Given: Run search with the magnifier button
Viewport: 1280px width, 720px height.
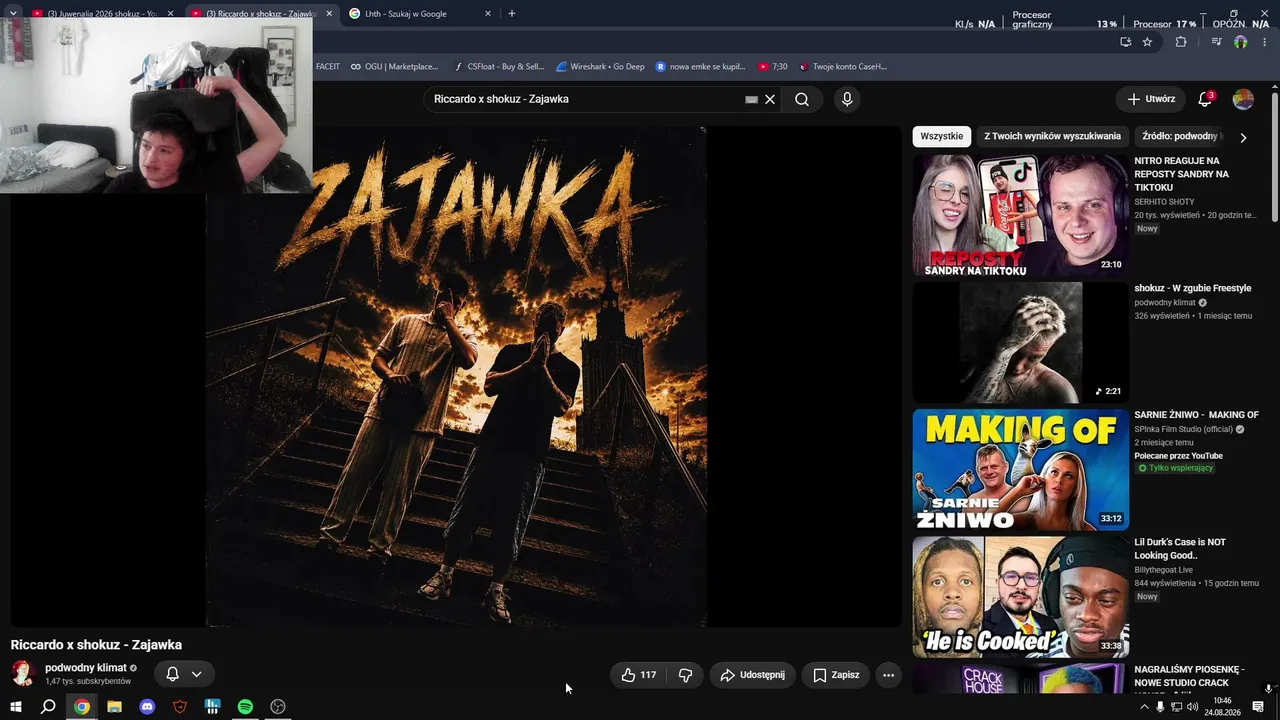Looking at the screenshot, I should (x=802, y=99).
